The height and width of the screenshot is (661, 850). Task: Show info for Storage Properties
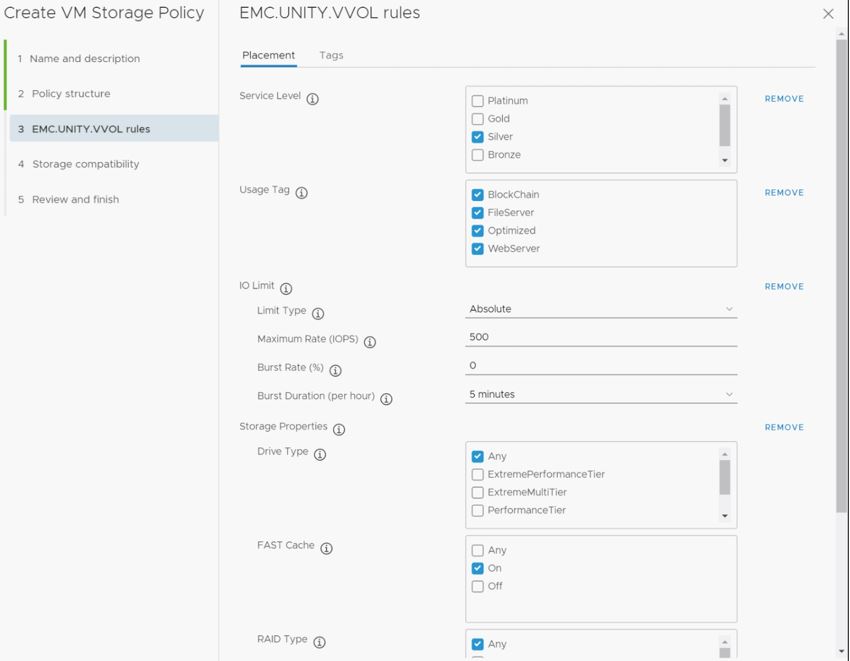point(339,430)
